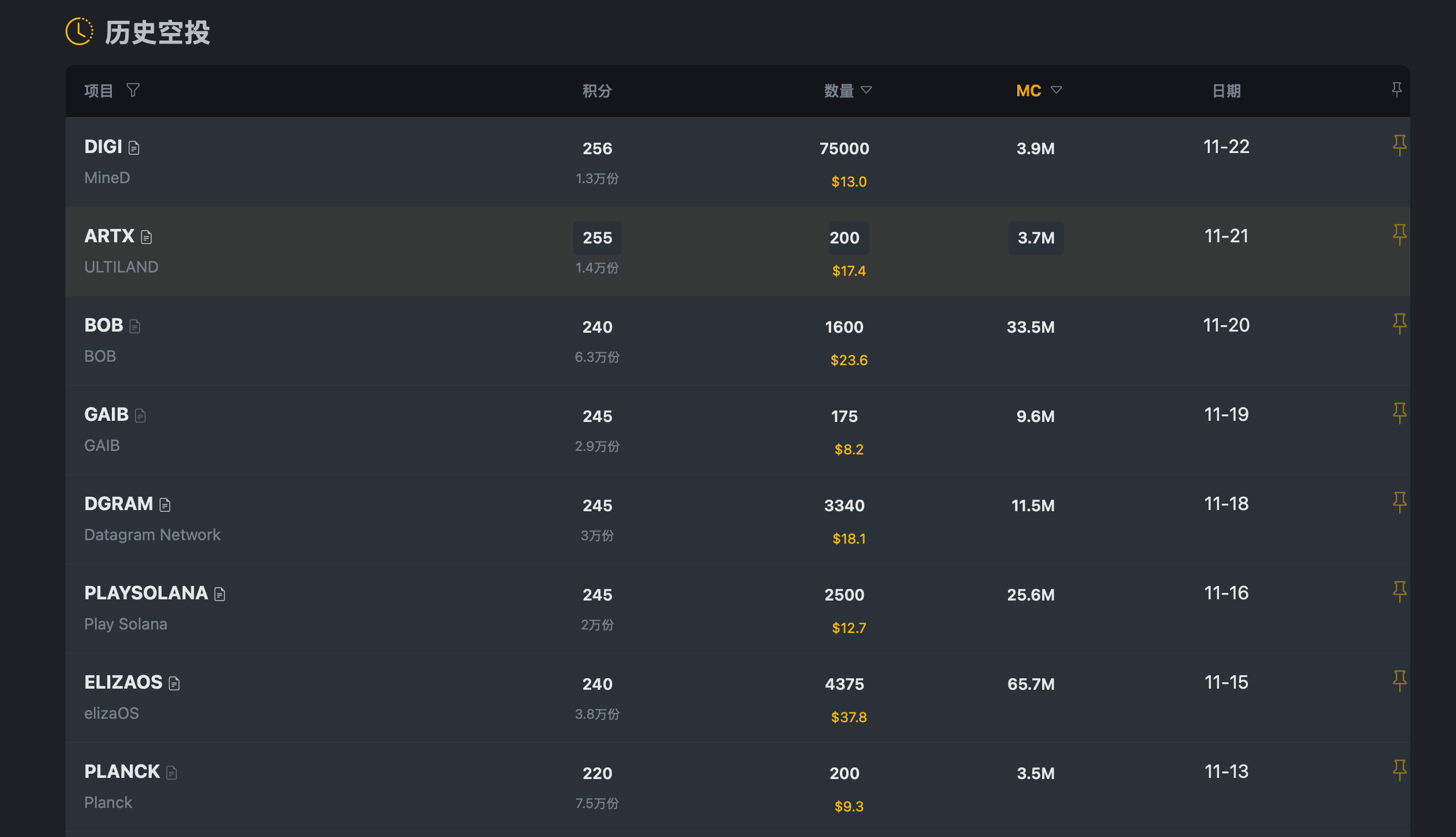1456x837 pixels.
Task: Click the BOB $23.6 price value
Action: (x=849, y=360)
